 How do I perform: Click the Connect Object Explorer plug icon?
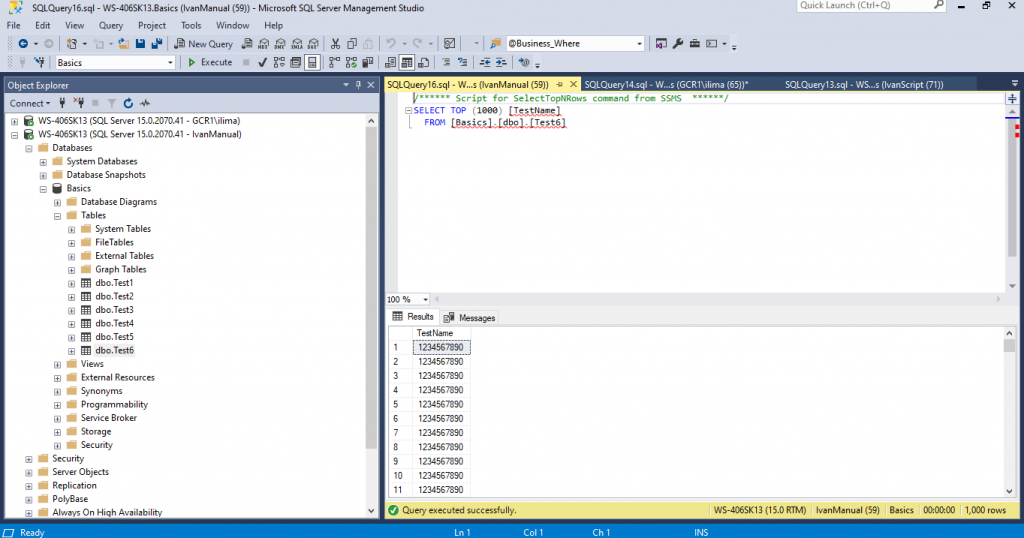pyautogui.click(x=62, y=103)
